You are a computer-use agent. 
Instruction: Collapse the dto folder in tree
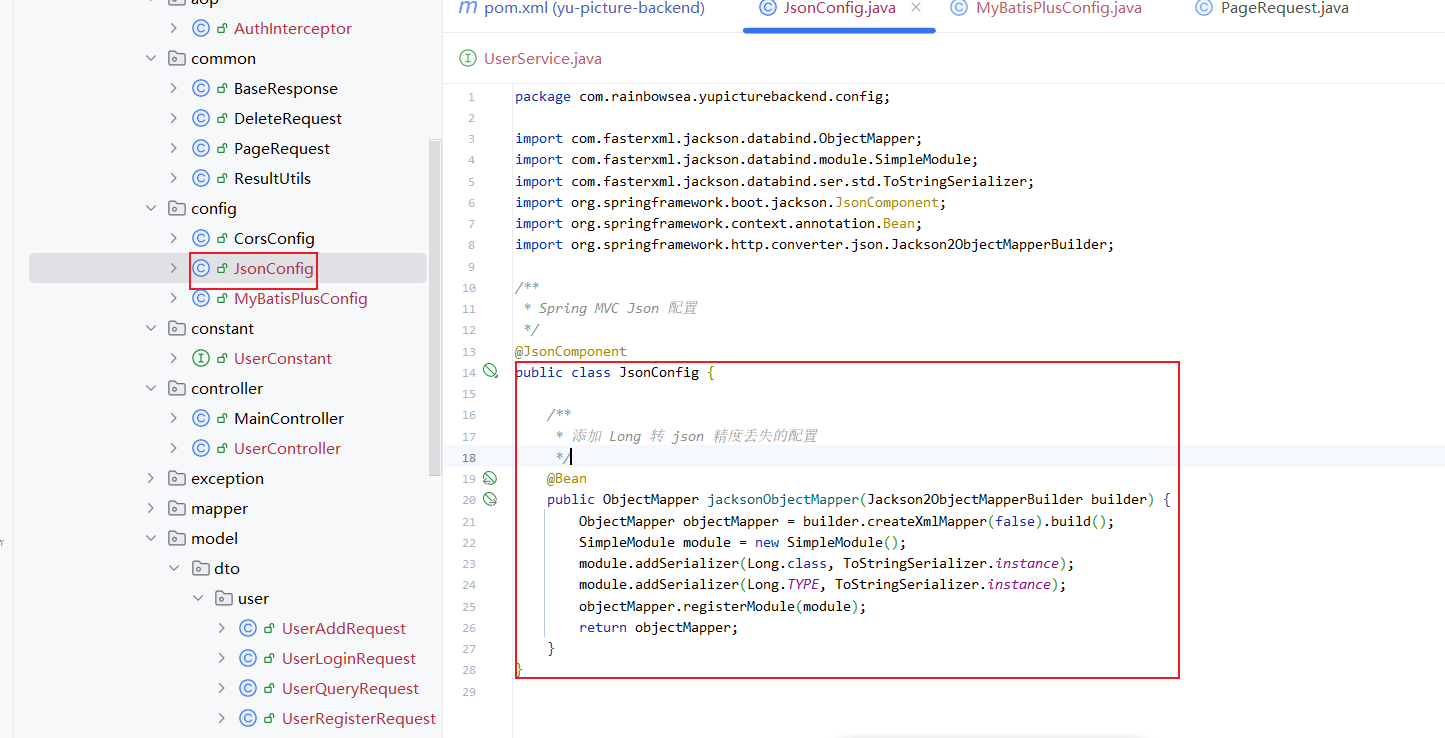pyautogui.click(x=174, y=568)
